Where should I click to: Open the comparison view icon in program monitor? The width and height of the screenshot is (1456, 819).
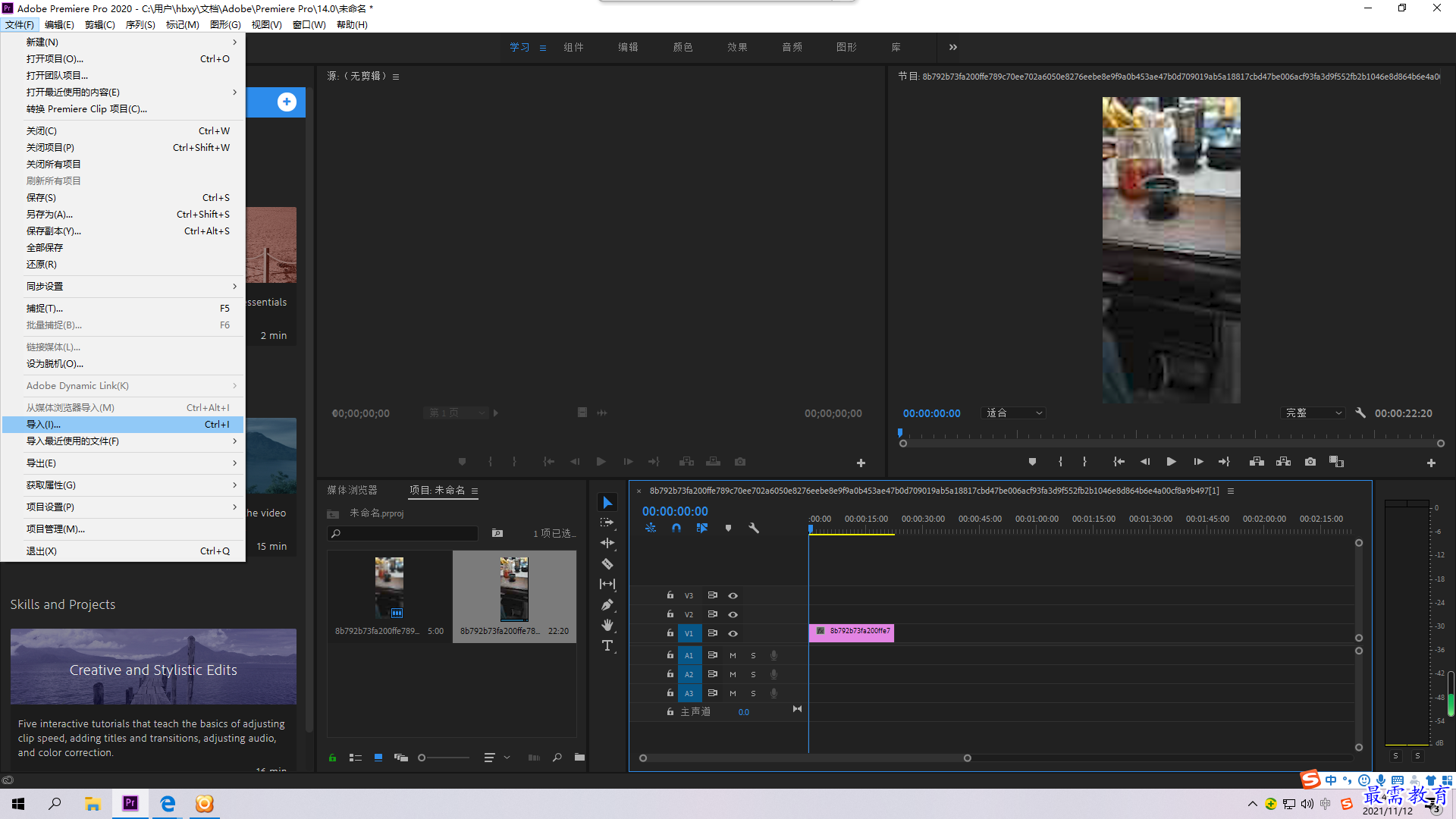pos(1336,461)
